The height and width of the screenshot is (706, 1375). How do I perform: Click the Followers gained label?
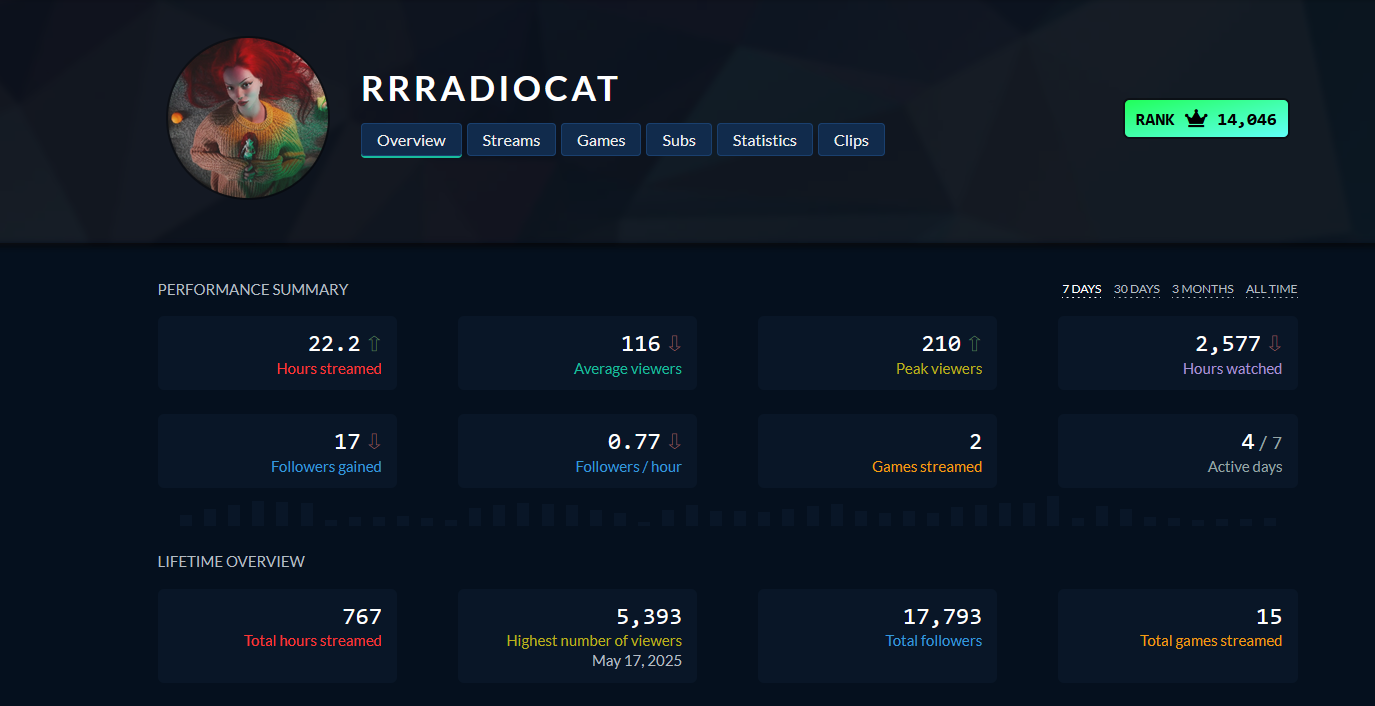click(326, 467)
